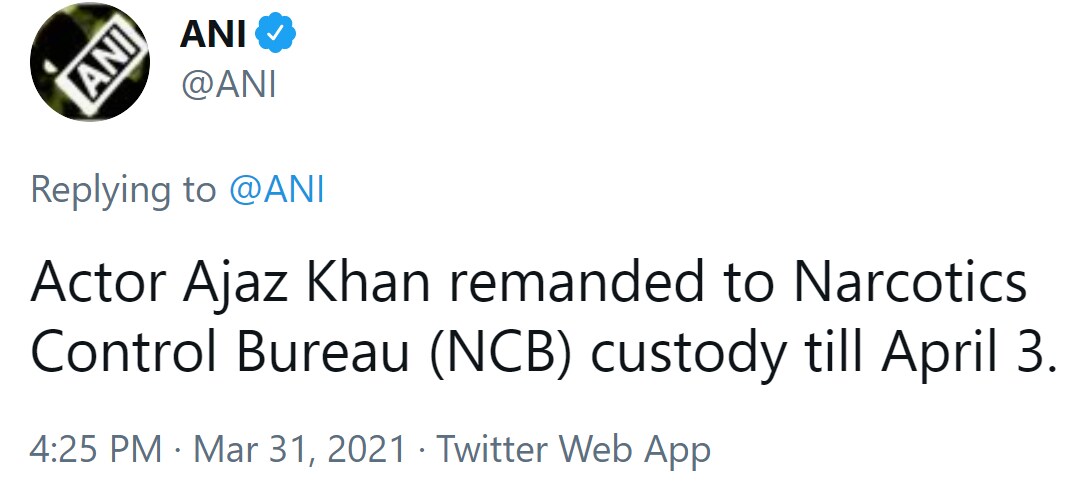
Task: Click the word 'Khan' in tweet
Action: [x=367, y=283]
